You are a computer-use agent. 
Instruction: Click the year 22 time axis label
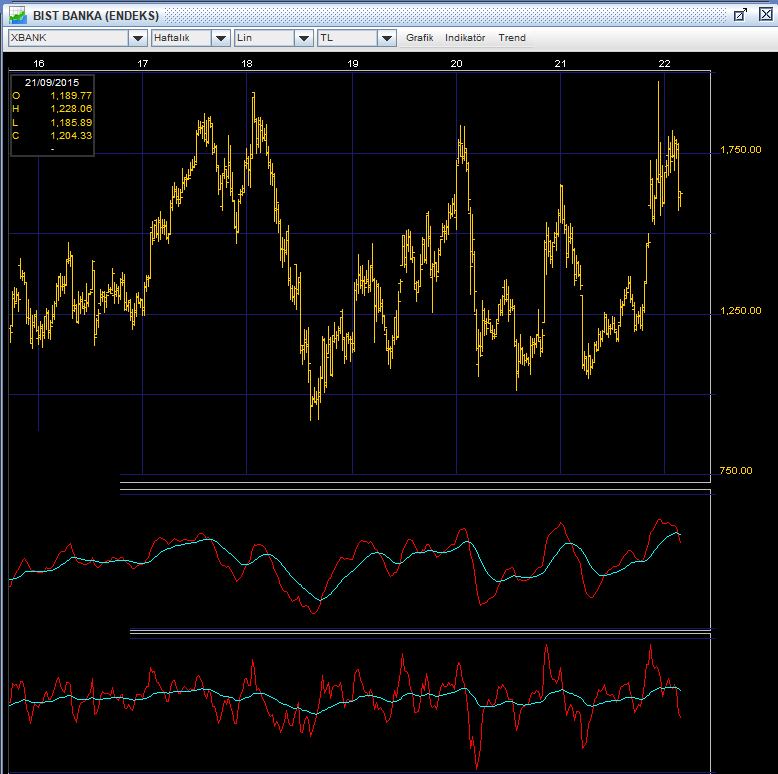tap(664, 64)
